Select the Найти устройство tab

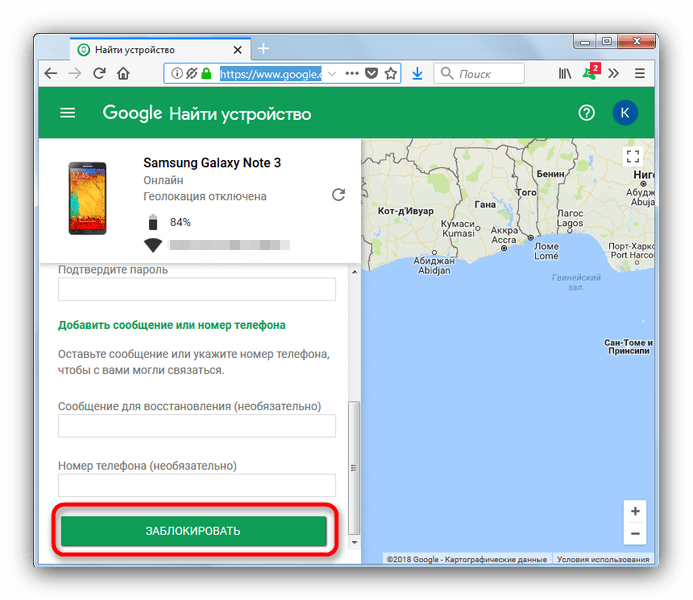[x=160, y=49]
